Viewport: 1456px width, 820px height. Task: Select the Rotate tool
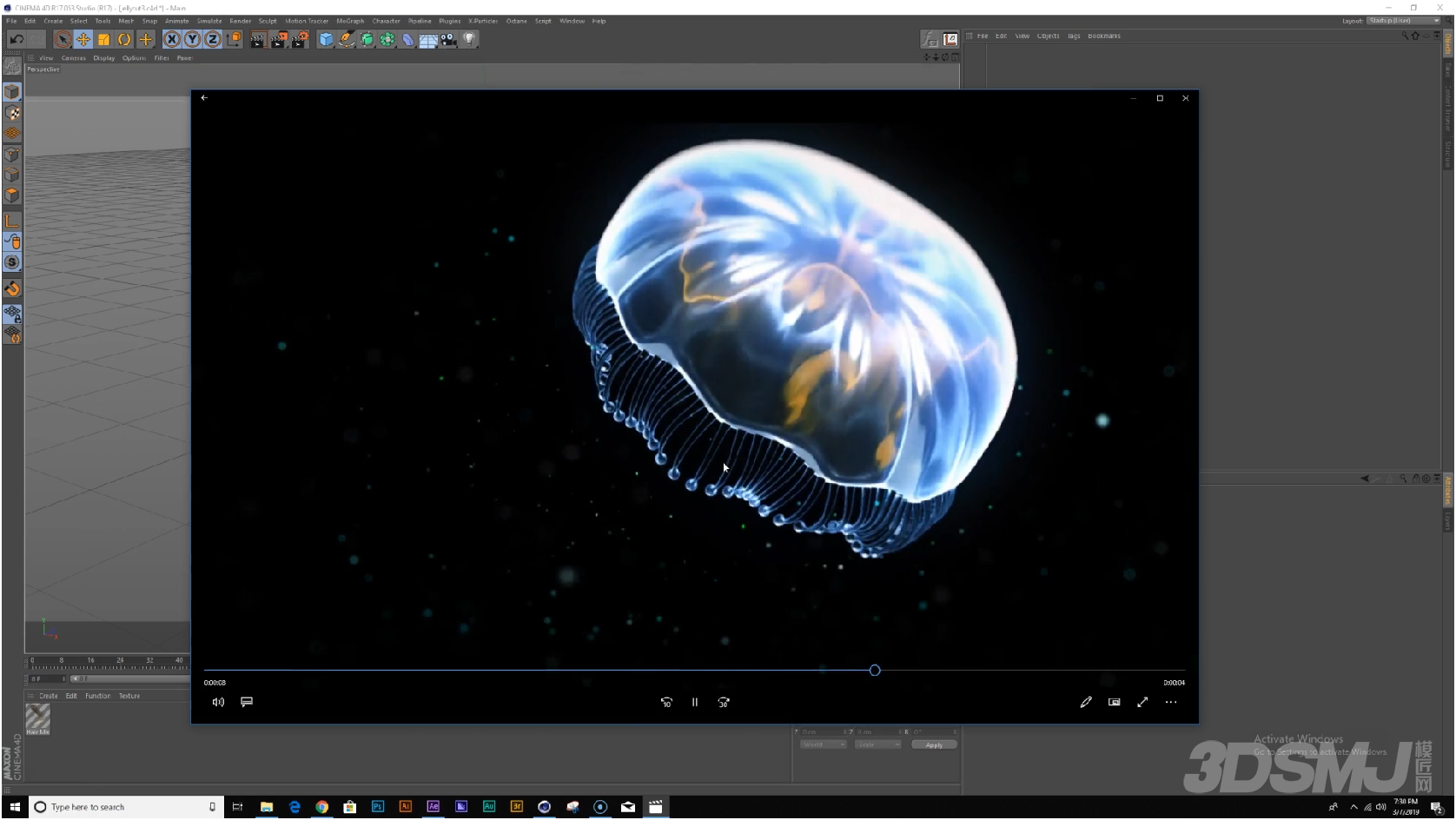(x=125, y=39)
